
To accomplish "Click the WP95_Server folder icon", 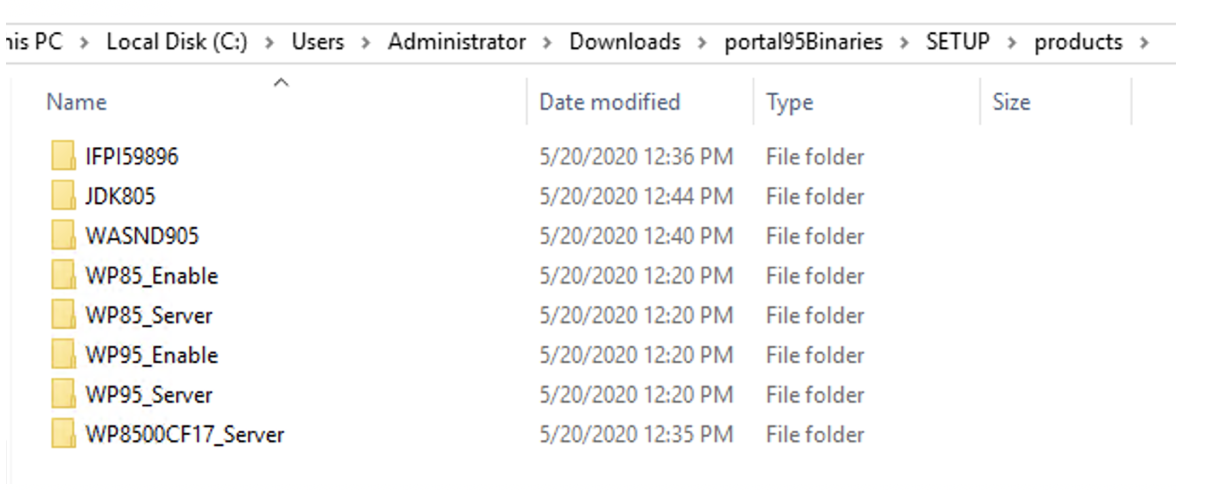I will (63, 395).
